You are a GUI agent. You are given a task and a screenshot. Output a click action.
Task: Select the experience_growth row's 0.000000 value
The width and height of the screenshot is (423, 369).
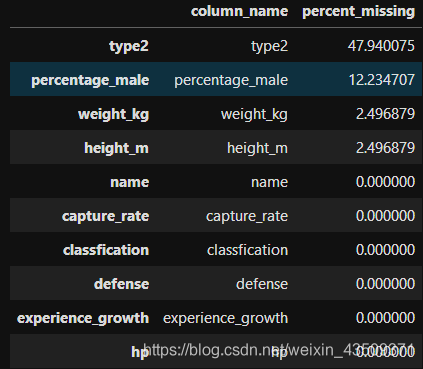(385, 318)
